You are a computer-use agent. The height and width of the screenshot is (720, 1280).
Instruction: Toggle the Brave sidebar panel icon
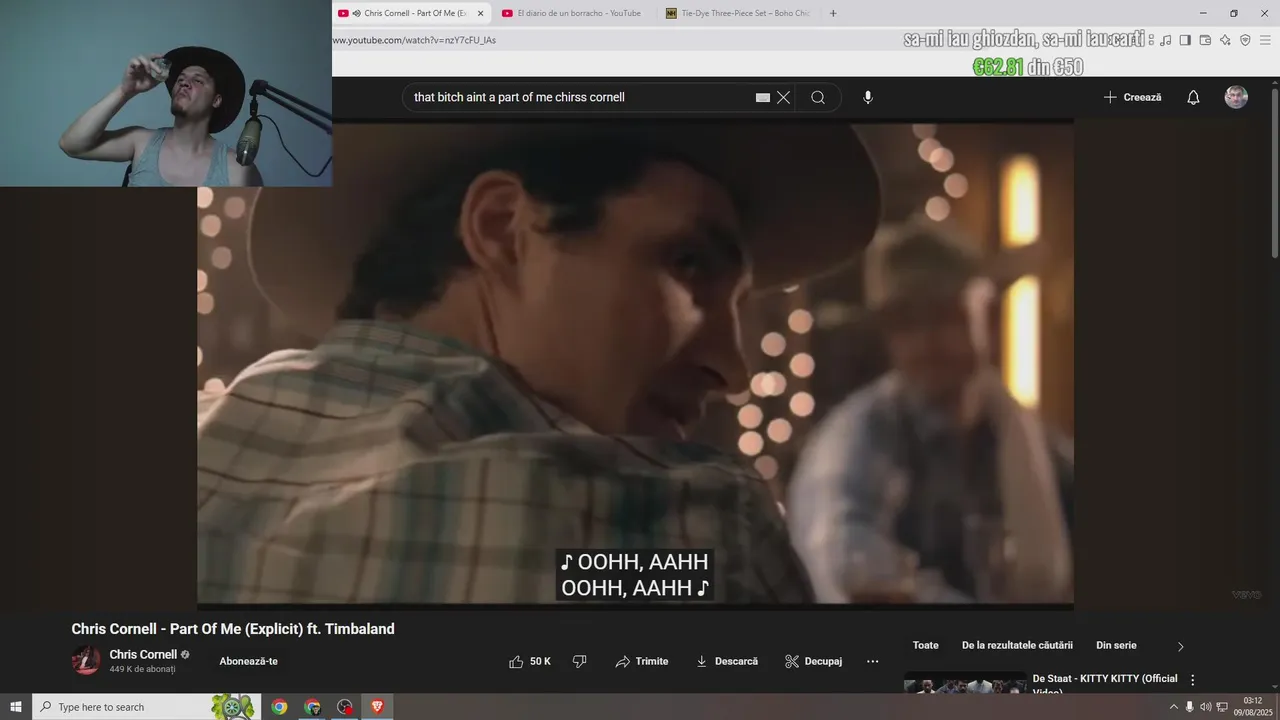coord(1185,40)
